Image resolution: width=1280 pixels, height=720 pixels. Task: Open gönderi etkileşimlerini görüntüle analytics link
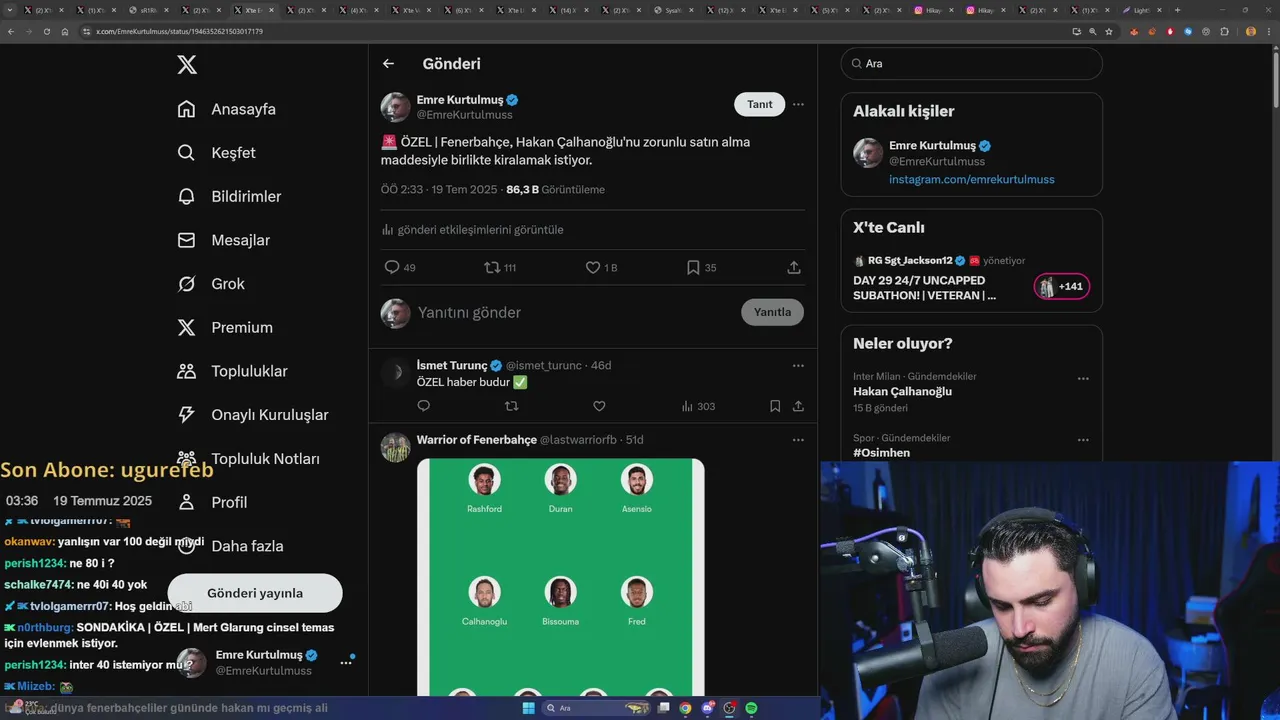point(472,230)
